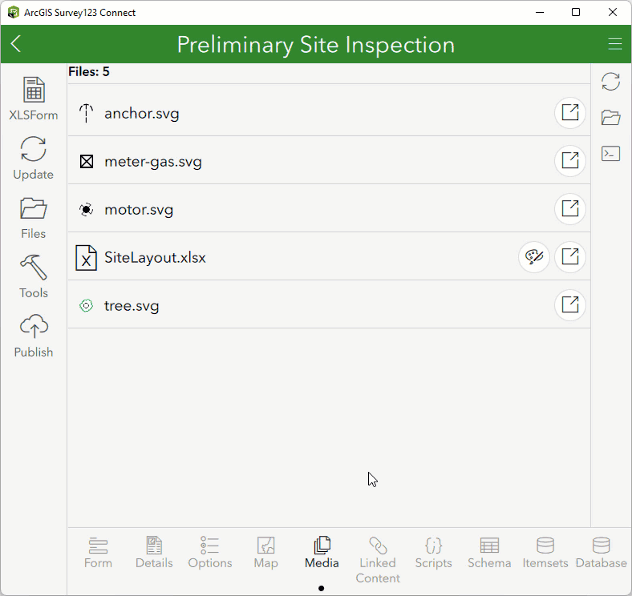Viewport: 632px width, 596px height.
Task: Click the meter-gas.svg thumbnail icon
Action: pos(86,162)
